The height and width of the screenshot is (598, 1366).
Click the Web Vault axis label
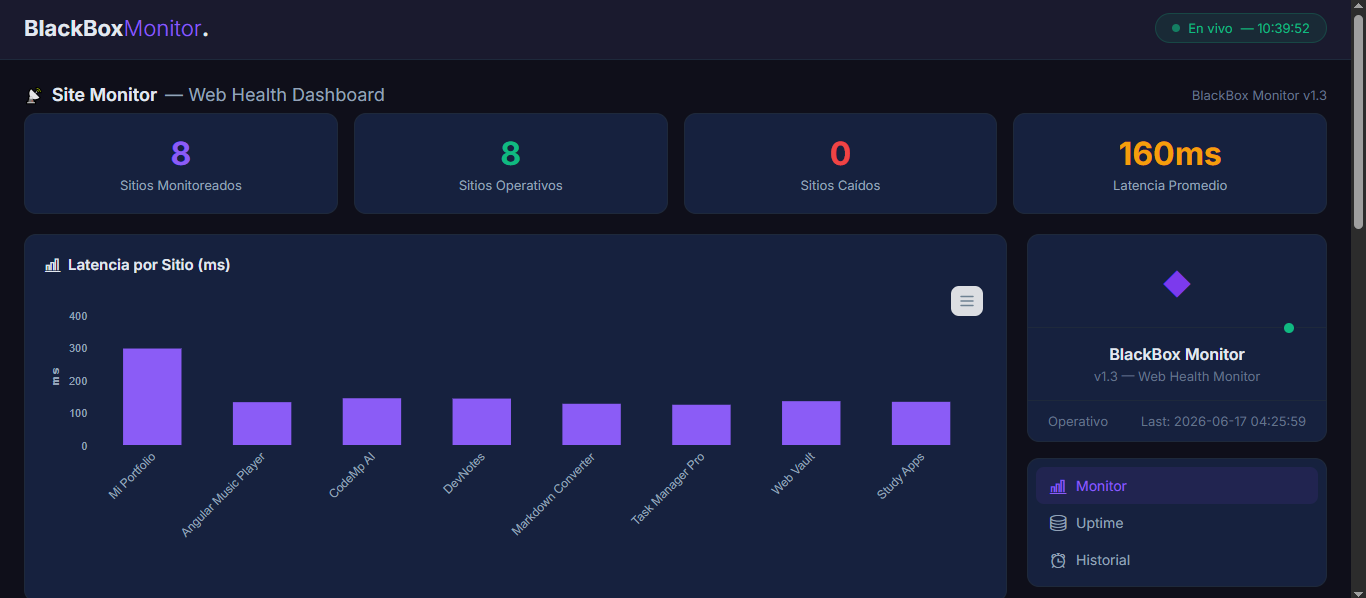tap(793, 473)
